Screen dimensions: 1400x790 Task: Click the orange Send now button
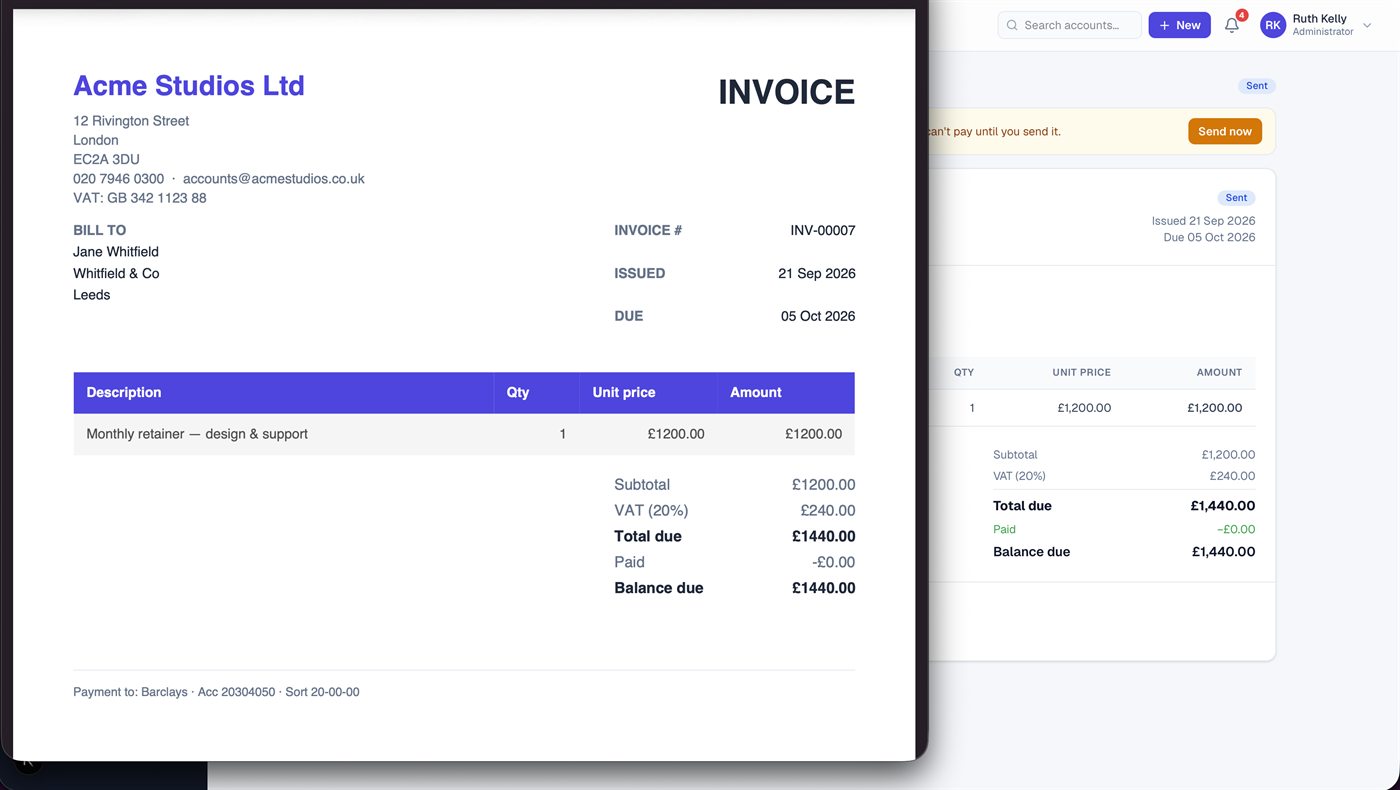coord(1224,131)
